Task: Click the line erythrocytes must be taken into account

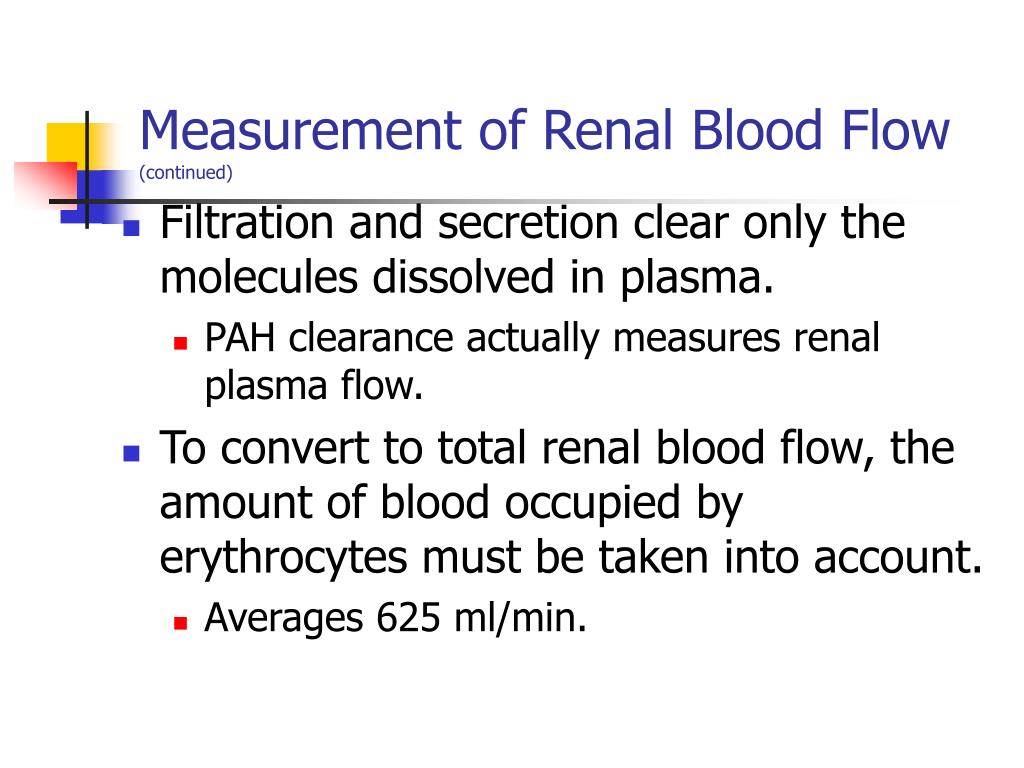Action: (571, 560)
